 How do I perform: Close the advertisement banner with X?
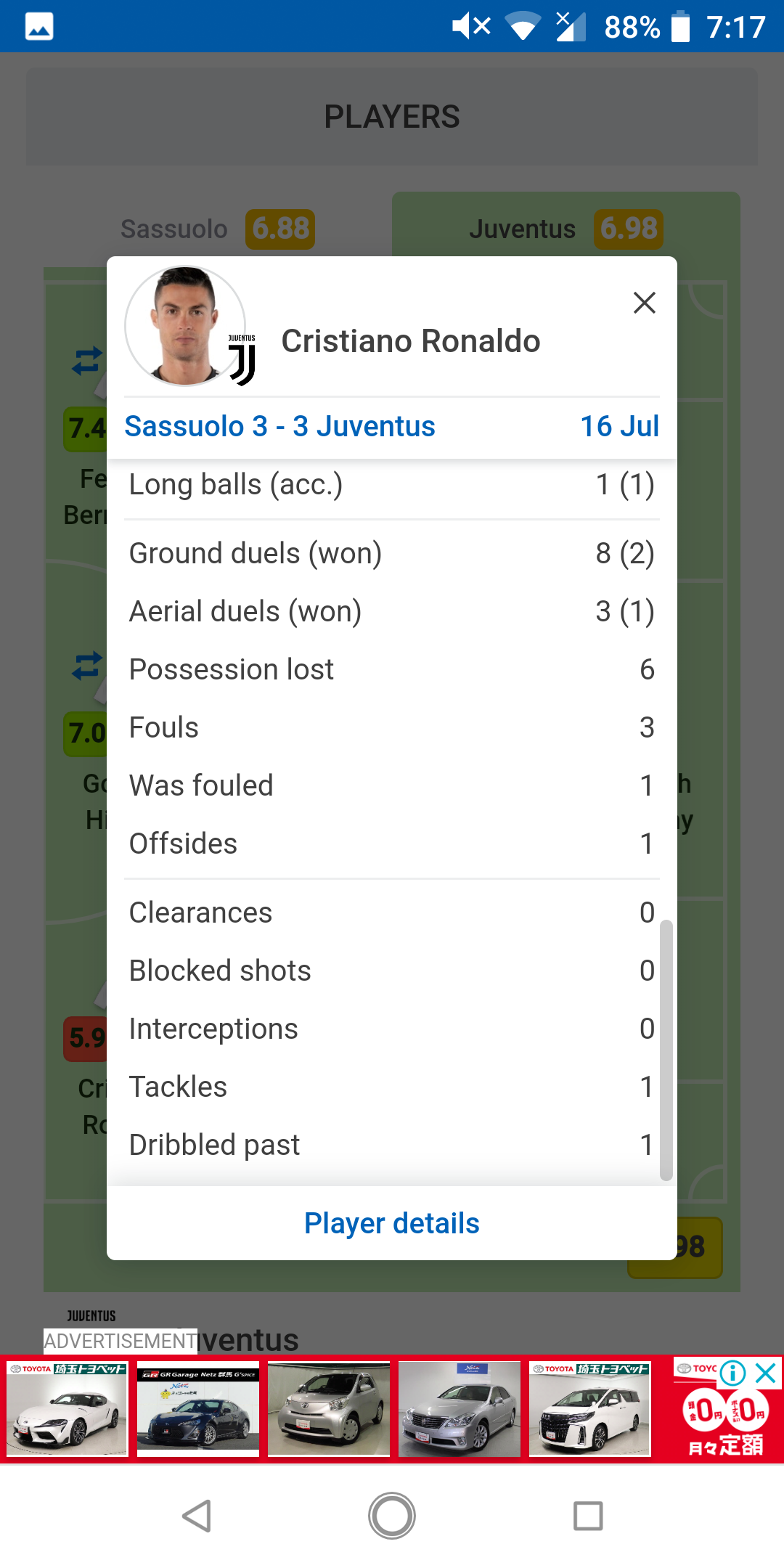(766, 1373)
